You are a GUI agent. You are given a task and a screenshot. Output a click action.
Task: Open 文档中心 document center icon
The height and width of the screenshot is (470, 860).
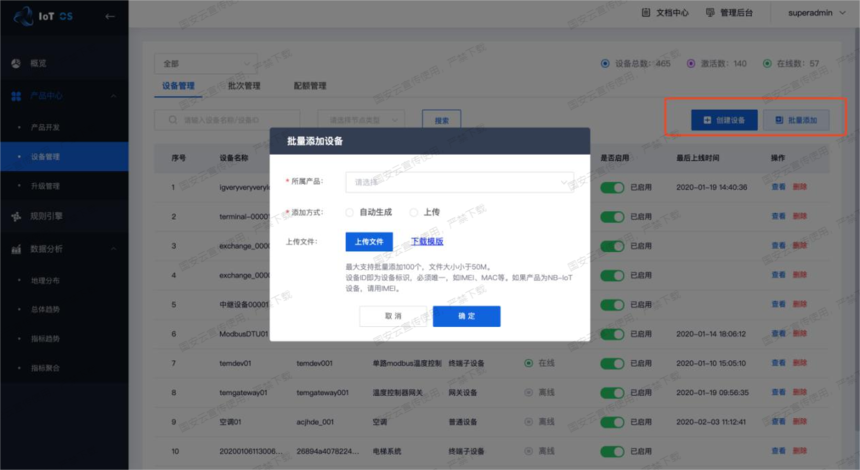click(646, 12)
